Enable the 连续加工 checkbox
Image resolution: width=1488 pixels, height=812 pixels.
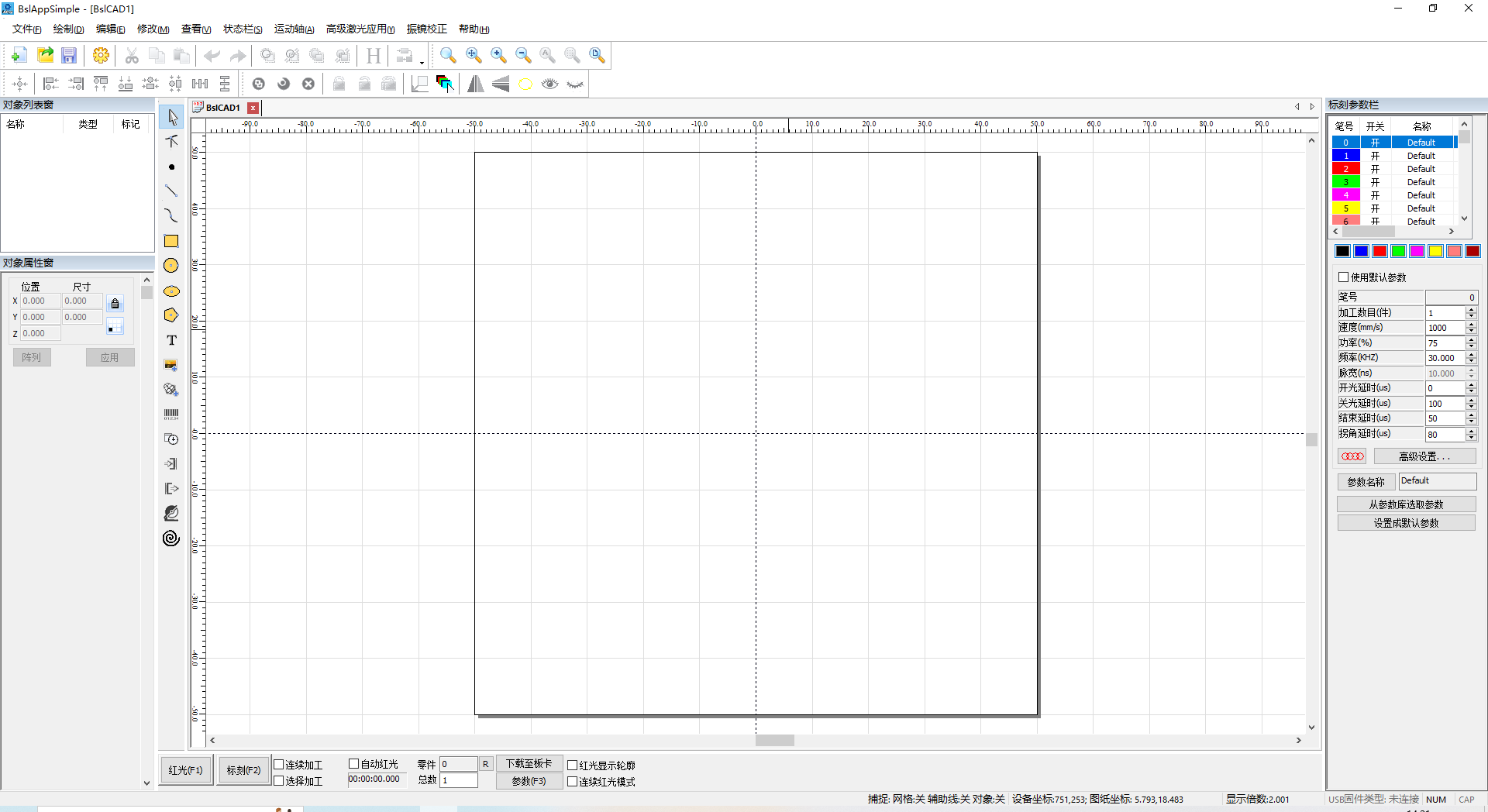[x=279, y=764]
